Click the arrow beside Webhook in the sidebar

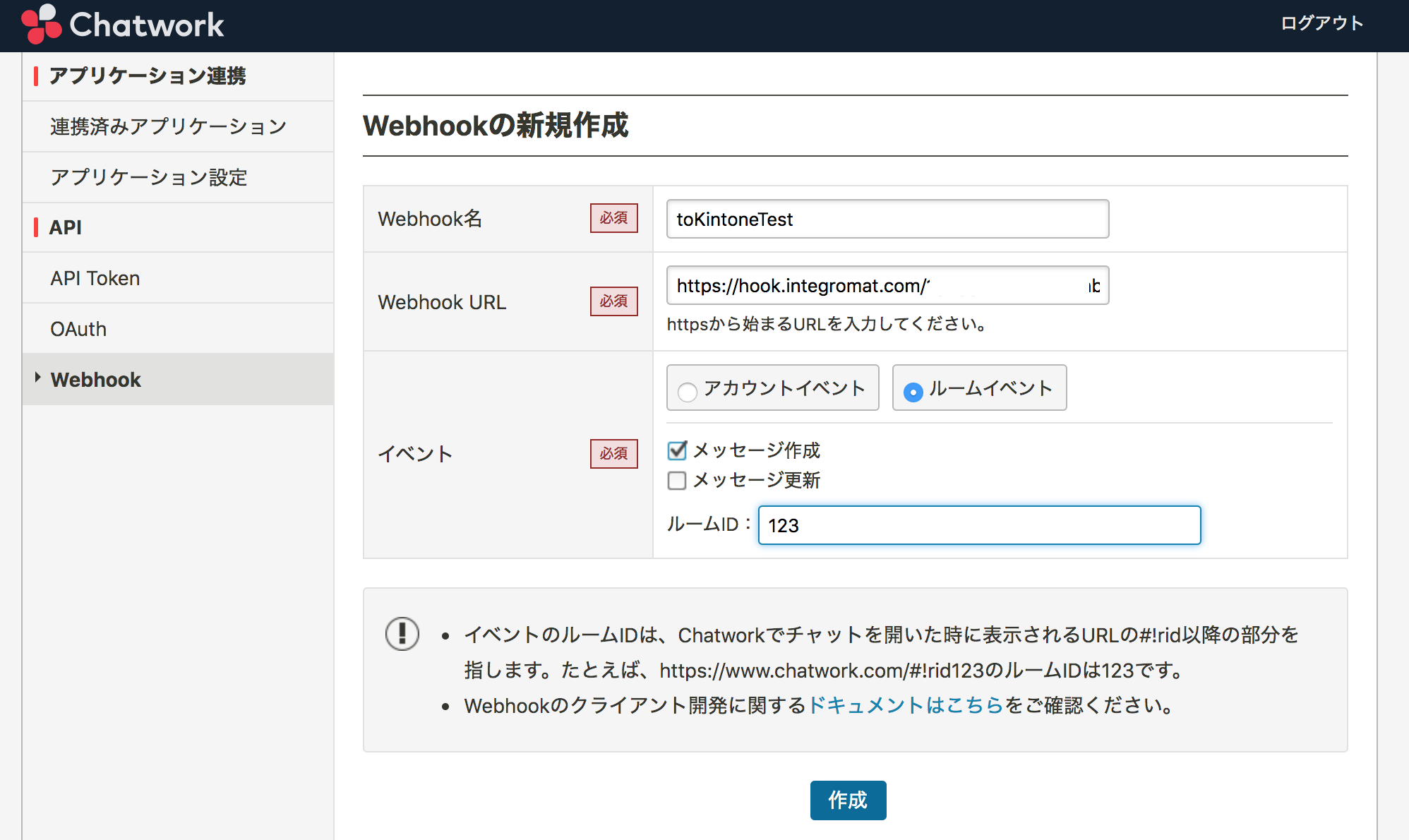[x=37, y=378]
